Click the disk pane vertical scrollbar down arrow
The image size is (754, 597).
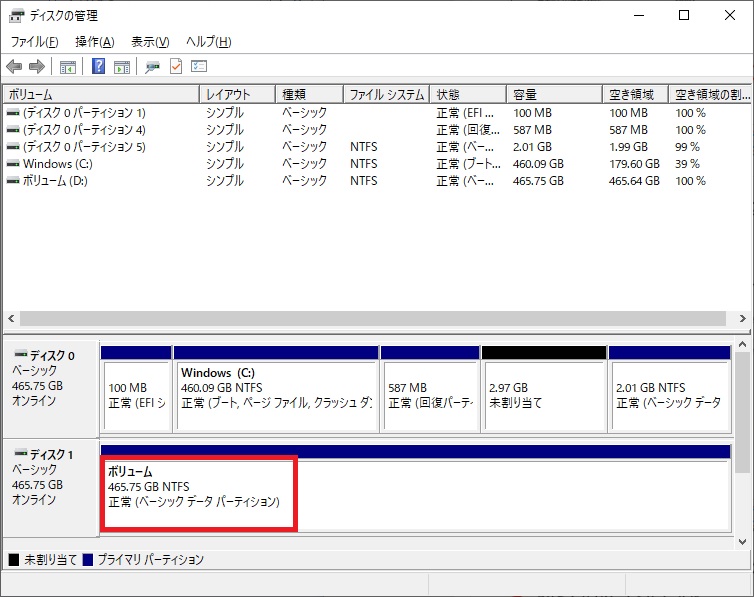tap(743, 541)
